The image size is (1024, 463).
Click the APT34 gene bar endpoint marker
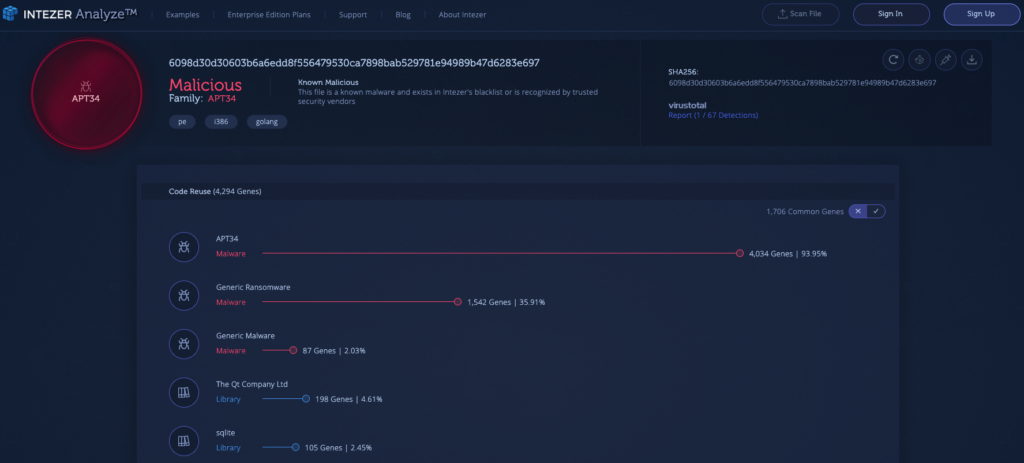click(739, 253)
